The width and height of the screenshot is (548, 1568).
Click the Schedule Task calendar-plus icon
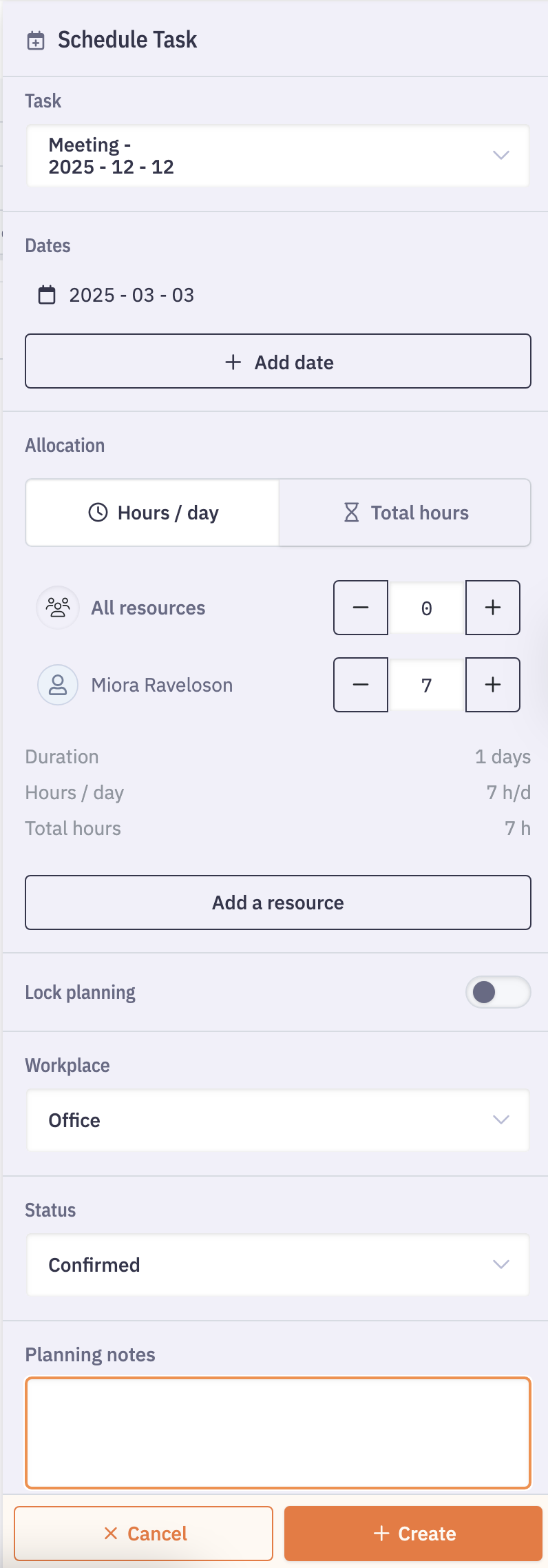pos(36,41)
